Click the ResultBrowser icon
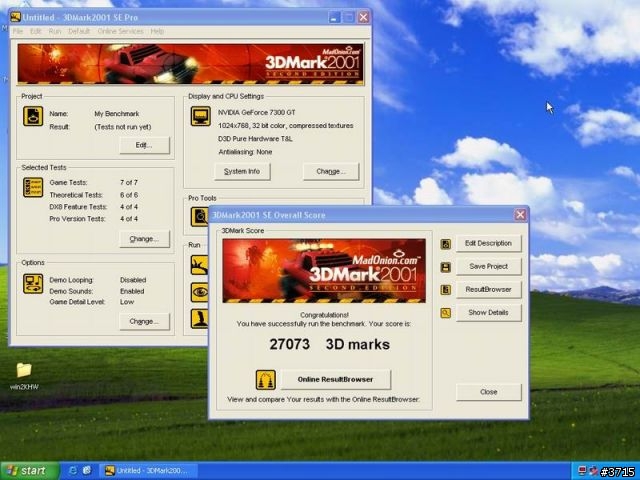640x480 pixels. point(446,290)
